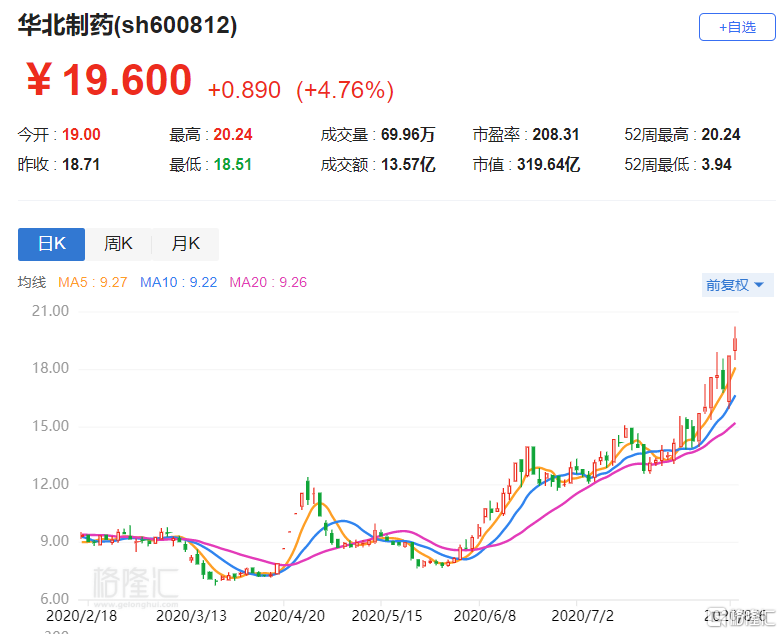Click the MA5 : 9.27 indicator label
782x634 pixels.
[92, 282]
